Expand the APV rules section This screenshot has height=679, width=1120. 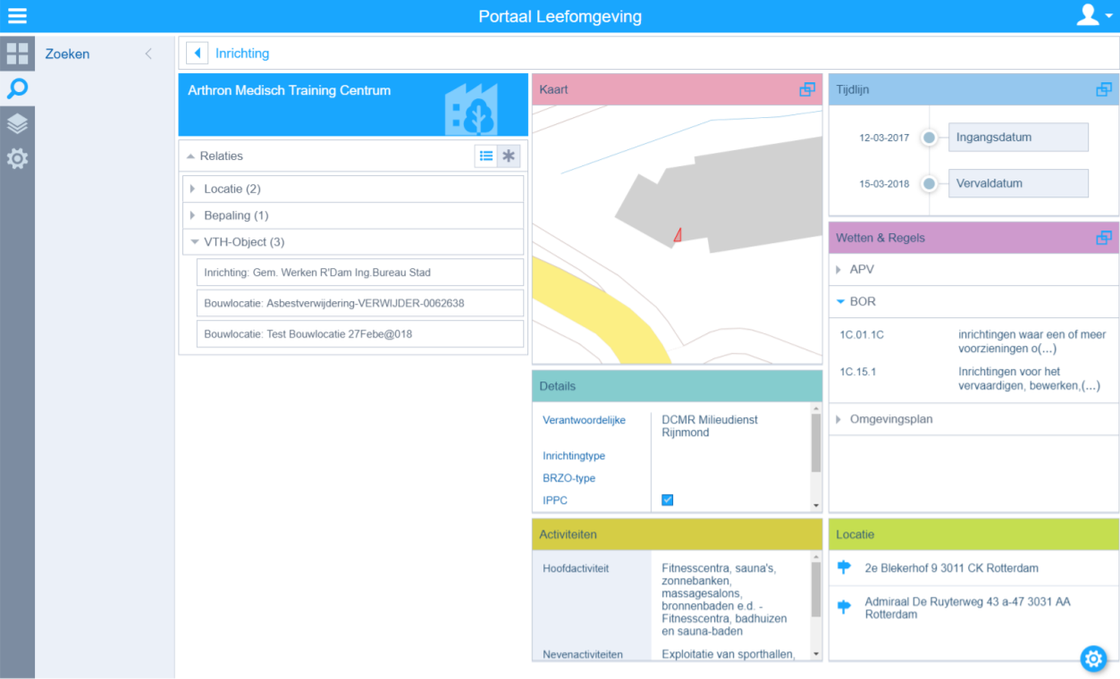point(974,269)
